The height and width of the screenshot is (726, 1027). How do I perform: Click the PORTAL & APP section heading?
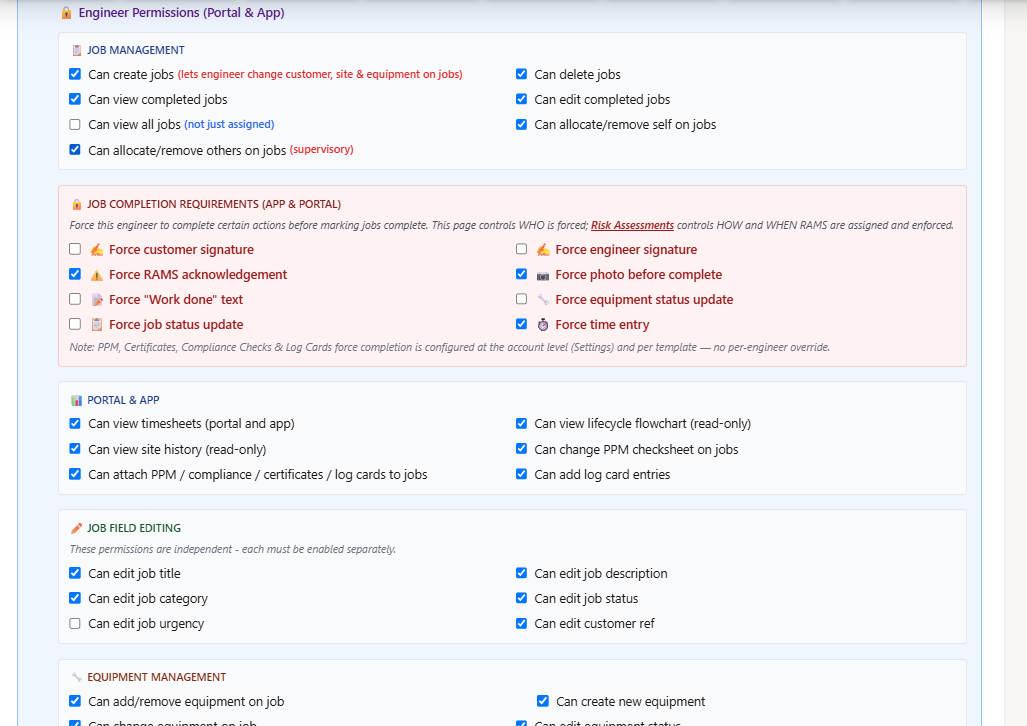(x=123, y=400)
